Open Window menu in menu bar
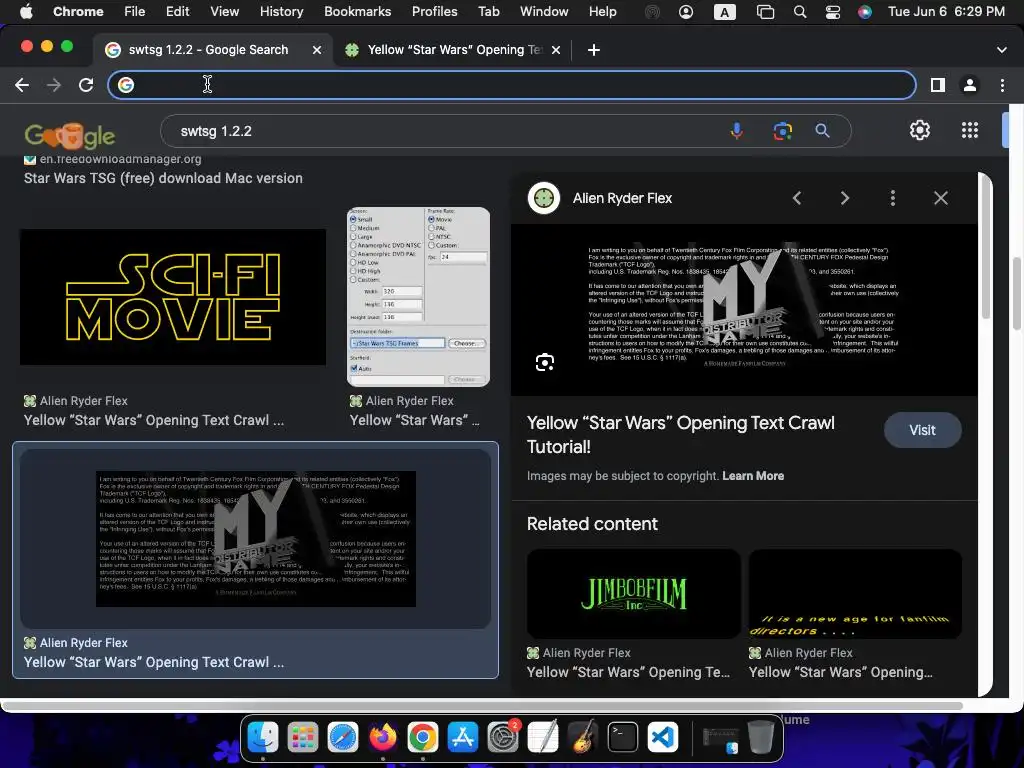The image size is (1024, 768). click(544, 11)
